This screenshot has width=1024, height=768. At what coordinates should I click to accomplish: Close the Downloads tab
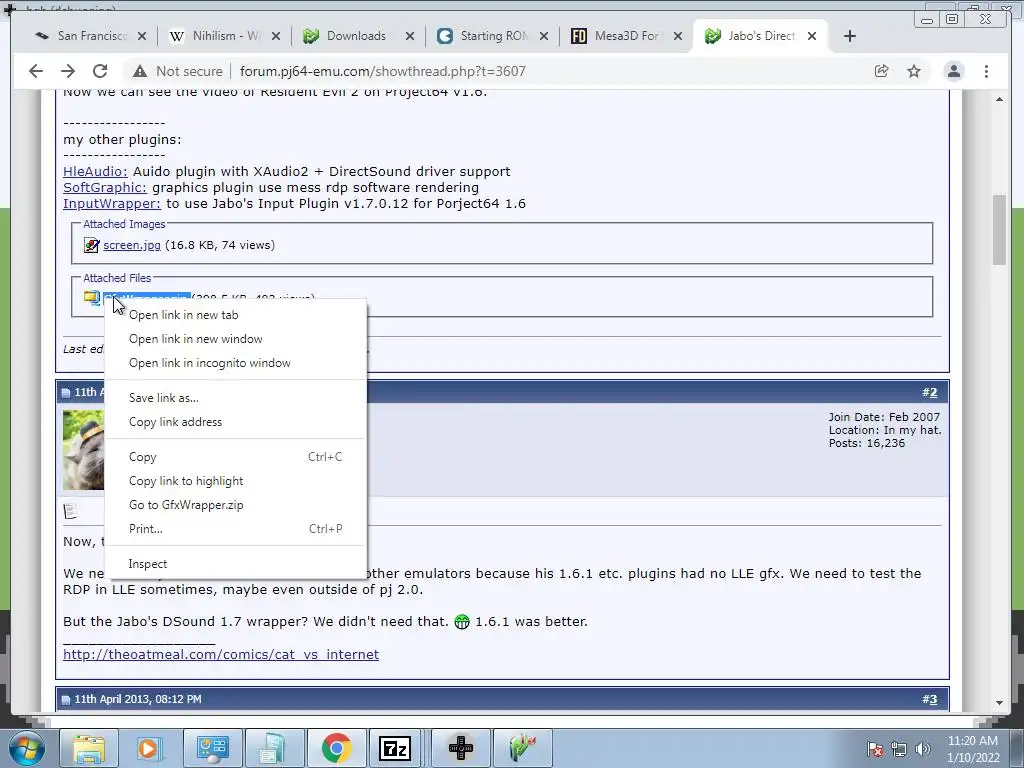point(409,37)
